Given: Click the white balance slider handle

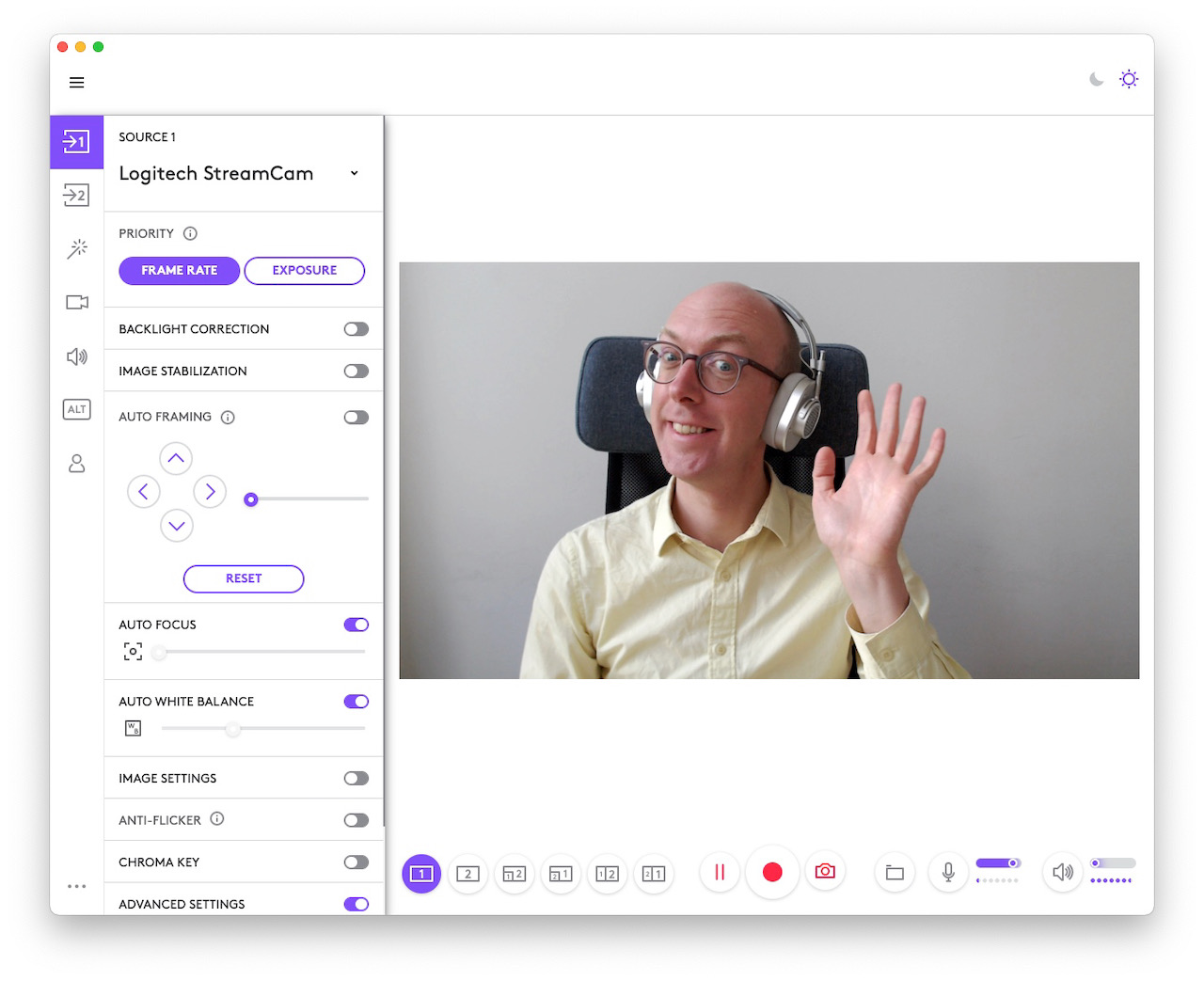Looking at the screenshot, I should point(233,729).
